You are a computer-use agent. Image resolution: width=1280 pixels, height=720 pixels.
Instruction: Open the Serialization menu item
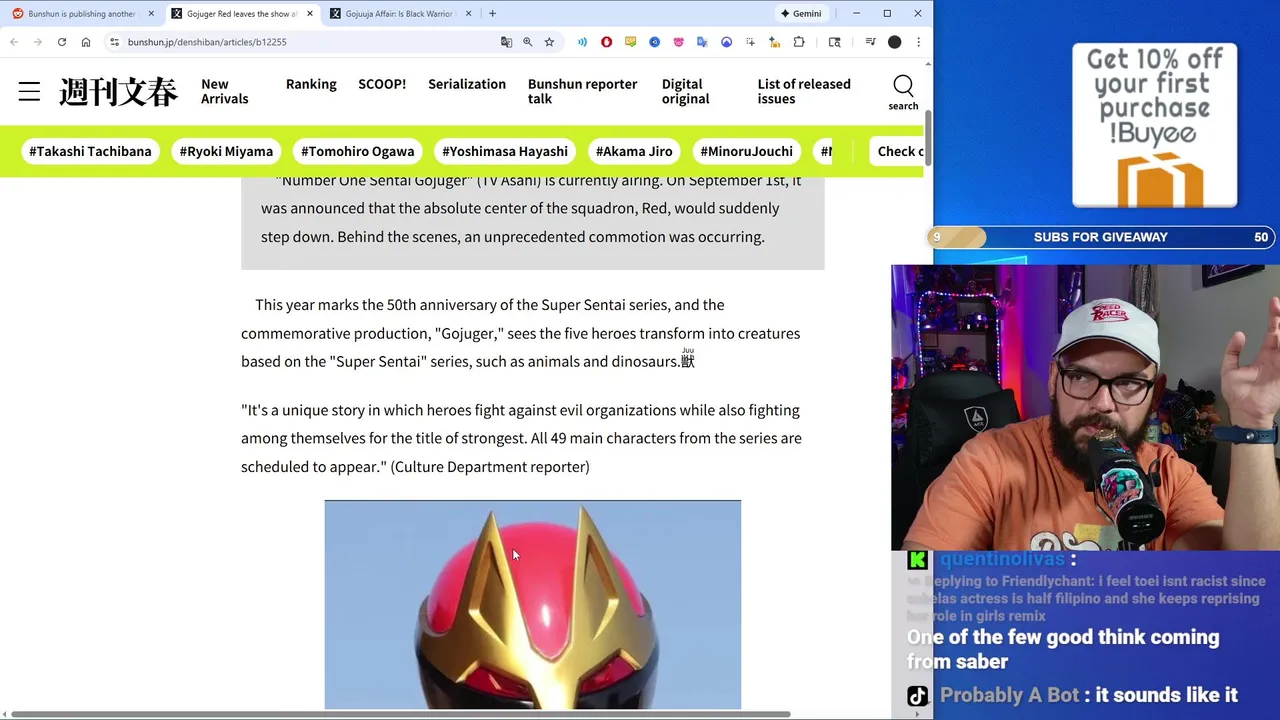pos(467,84)
